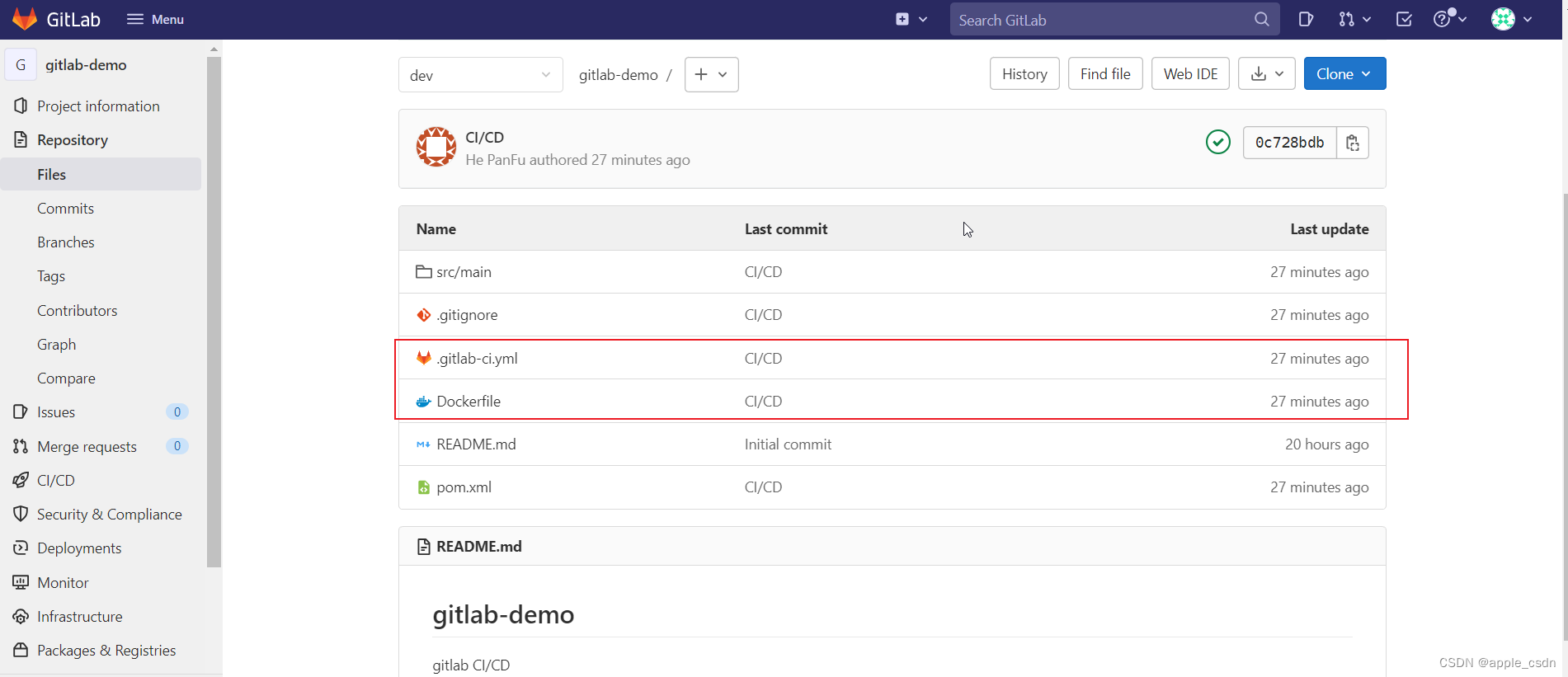The image size is (1568, 677).
Task: Click the .gitignore git icon
Action: [x=424, y=315]
